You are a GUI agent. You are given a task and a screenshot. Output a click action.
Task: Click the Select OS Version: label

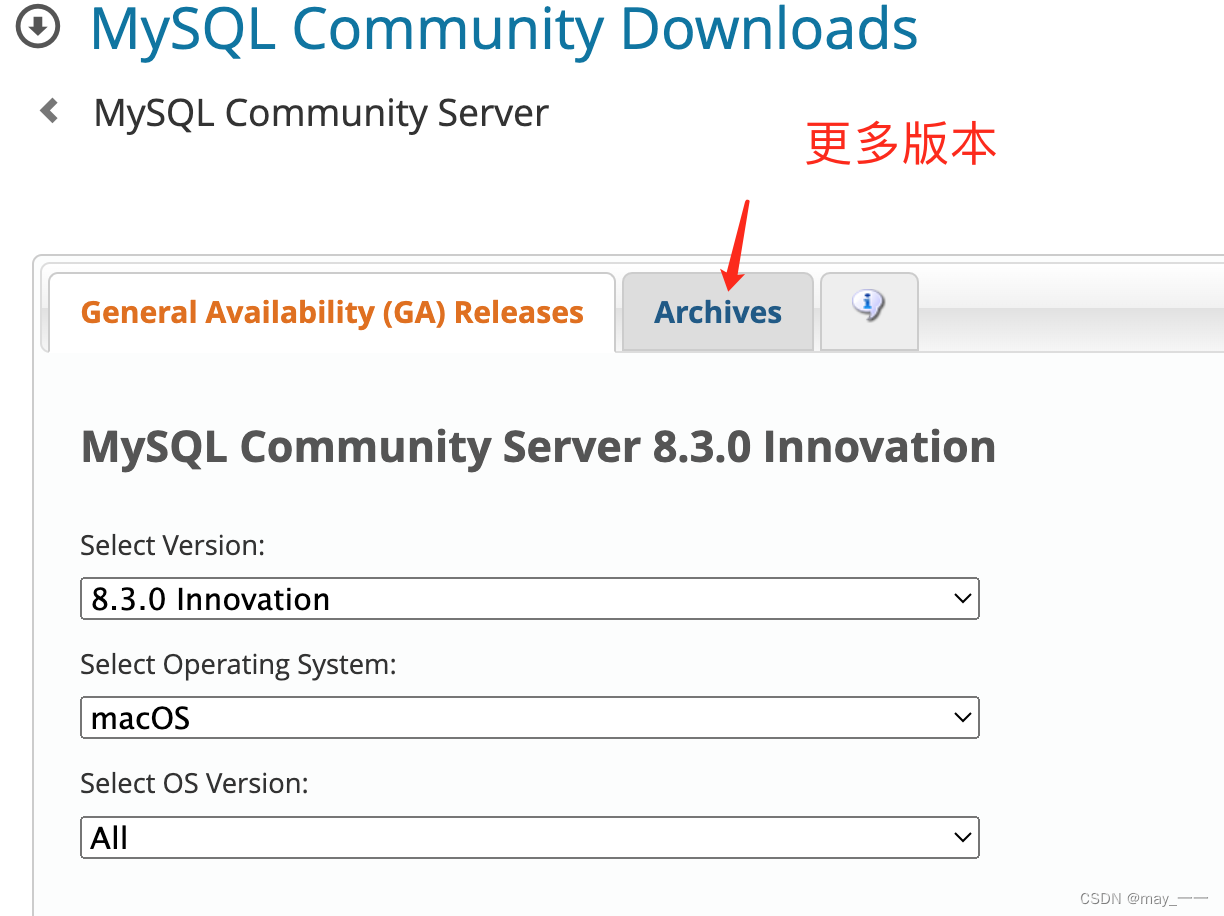(x=194, y=784)
